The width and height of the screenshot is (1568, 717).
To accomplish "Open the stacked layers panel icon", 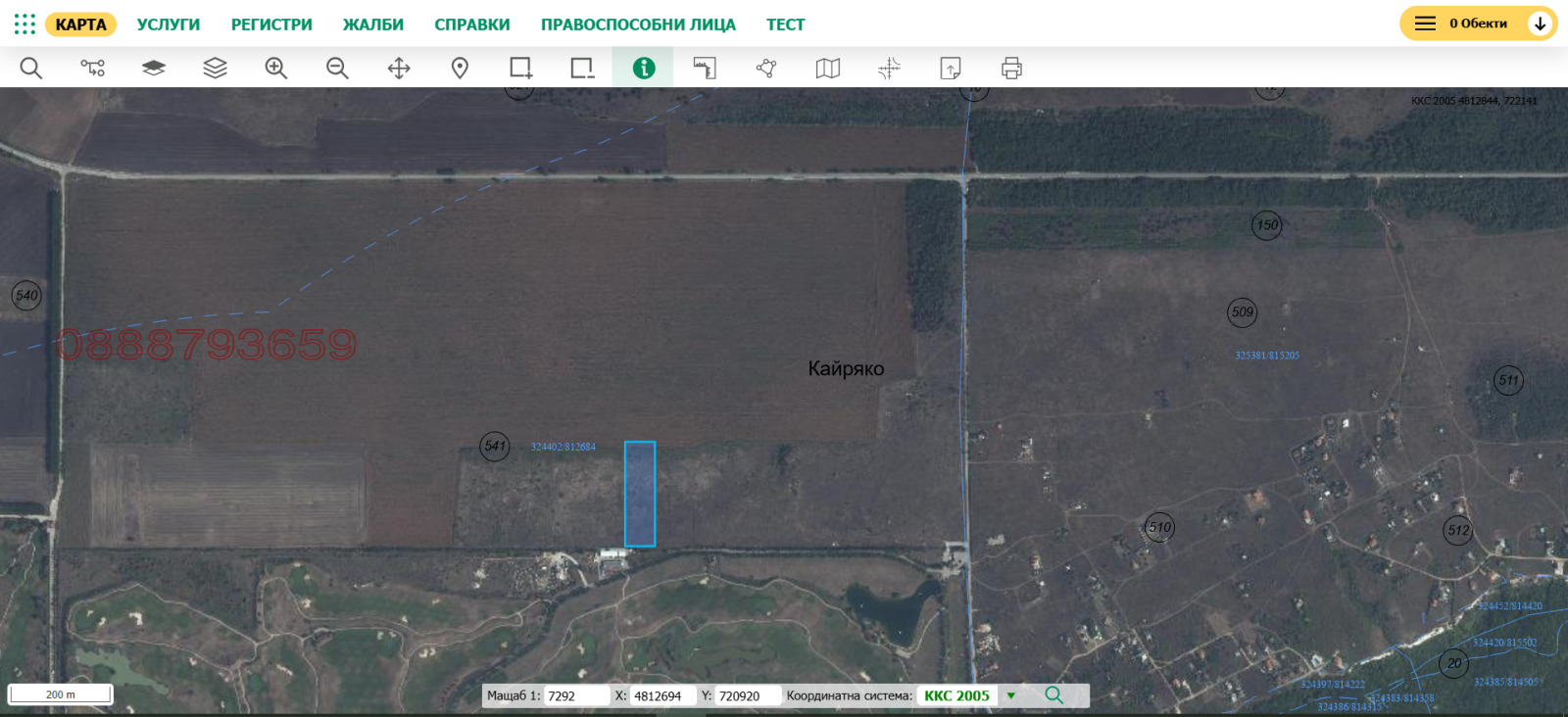I will click(215, 68).
